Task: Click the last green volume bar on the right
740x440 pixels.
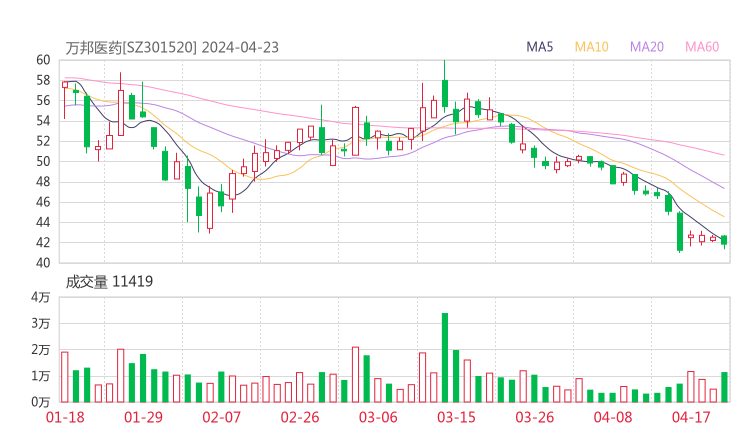Action: pyautogui.click(x=724, y=388)
